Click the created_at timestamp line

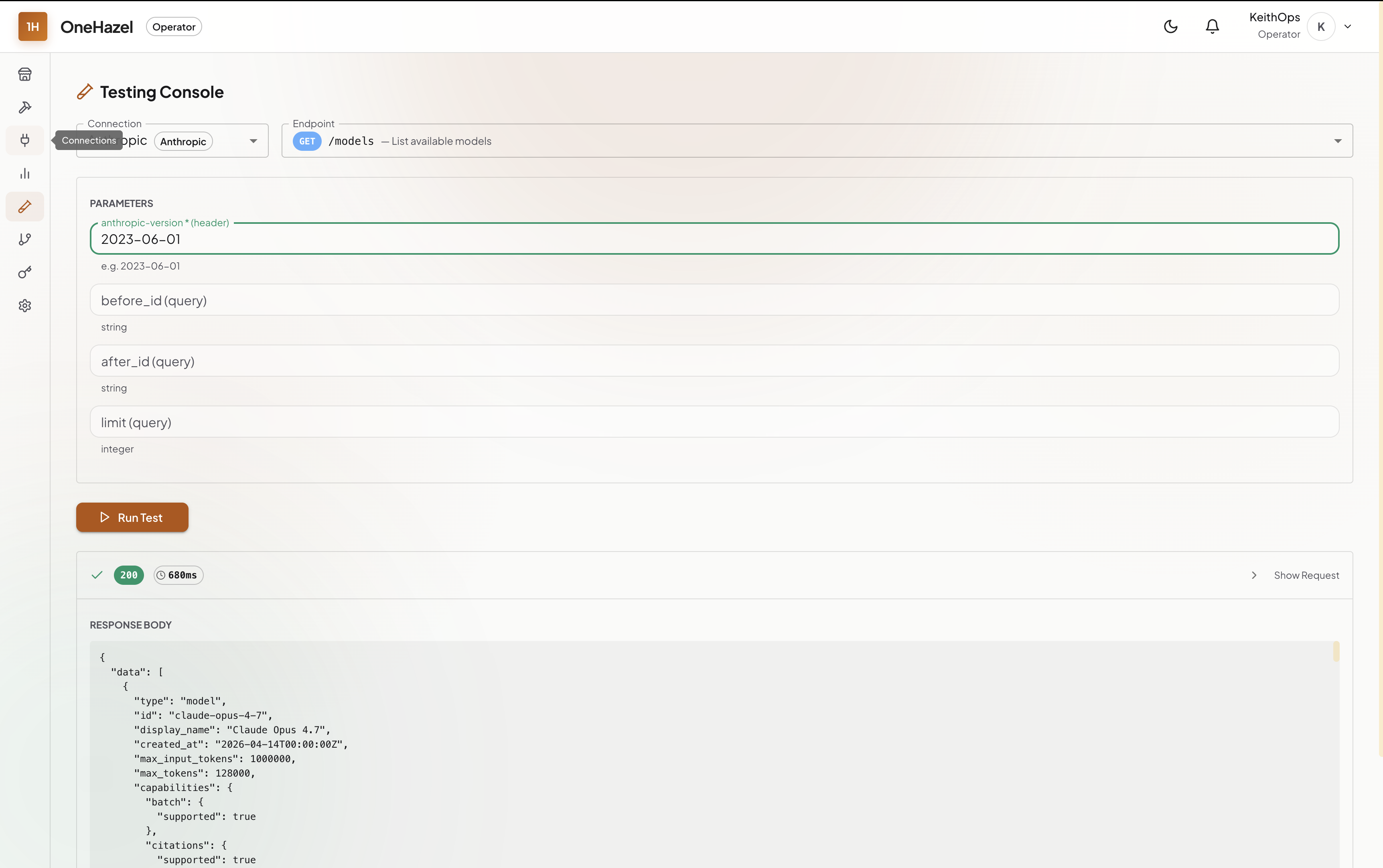coord(241,744)
